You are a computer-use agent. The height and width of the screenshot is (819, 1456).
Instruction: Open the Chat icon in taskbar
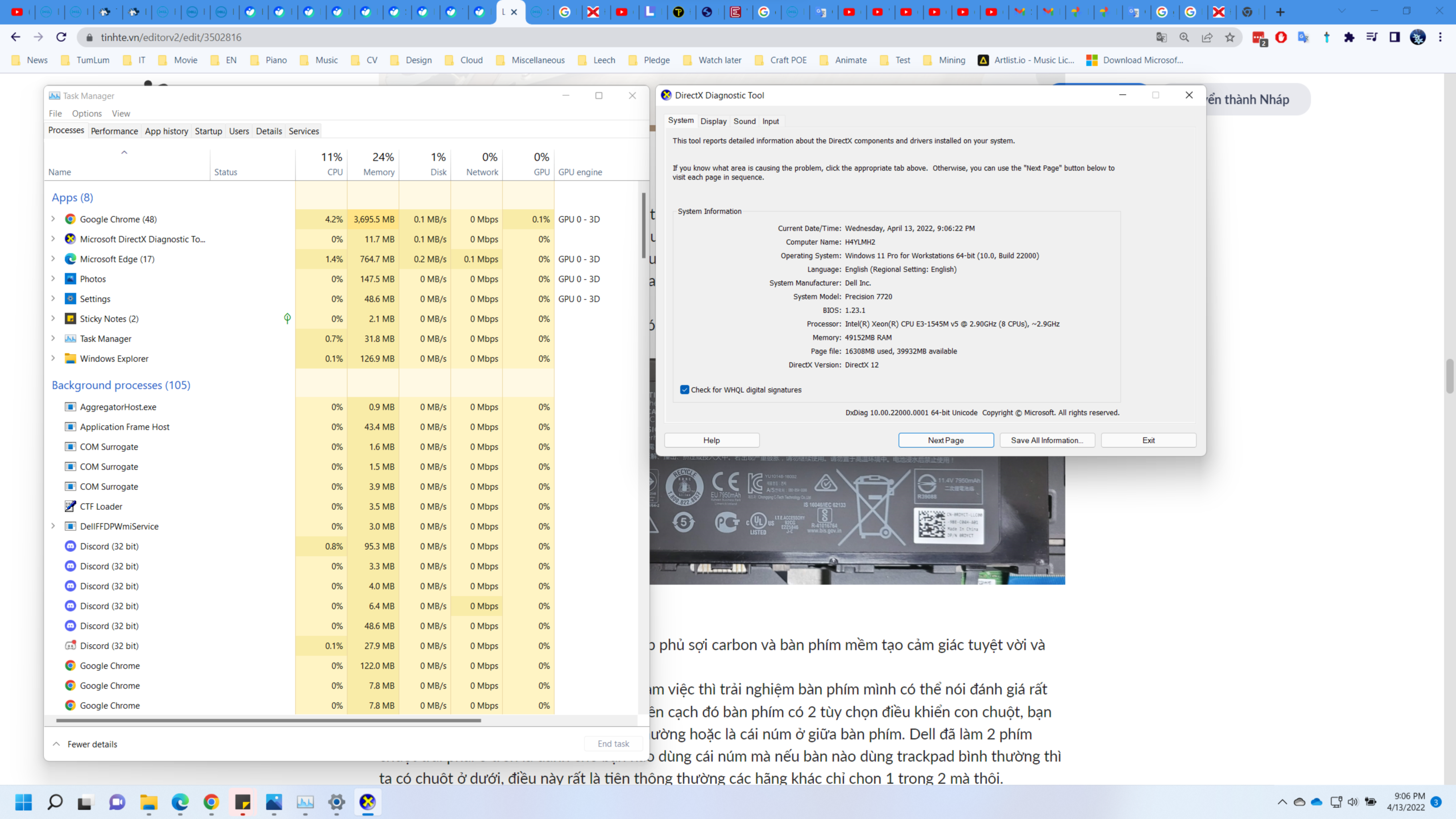tap(117, 801)
